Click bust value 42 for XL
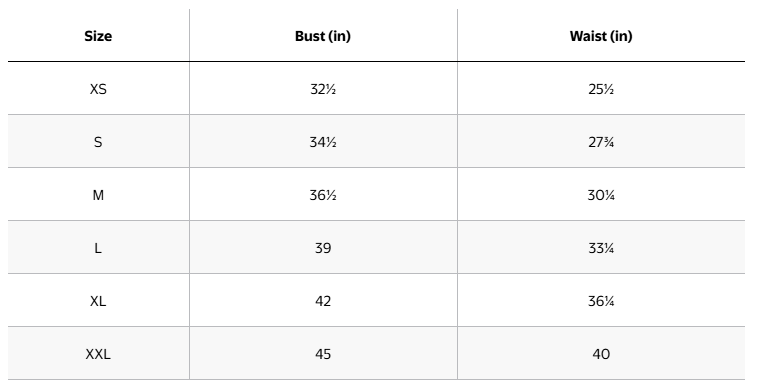Screen dimensions: 760x385 323,301
